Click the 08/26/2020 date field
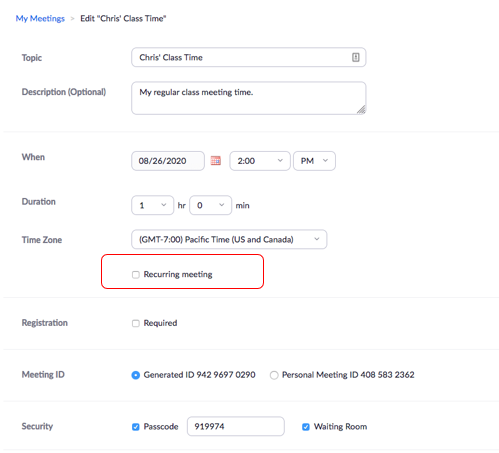The height and width of the screenshot is (453, 499). tap(168, 161)
